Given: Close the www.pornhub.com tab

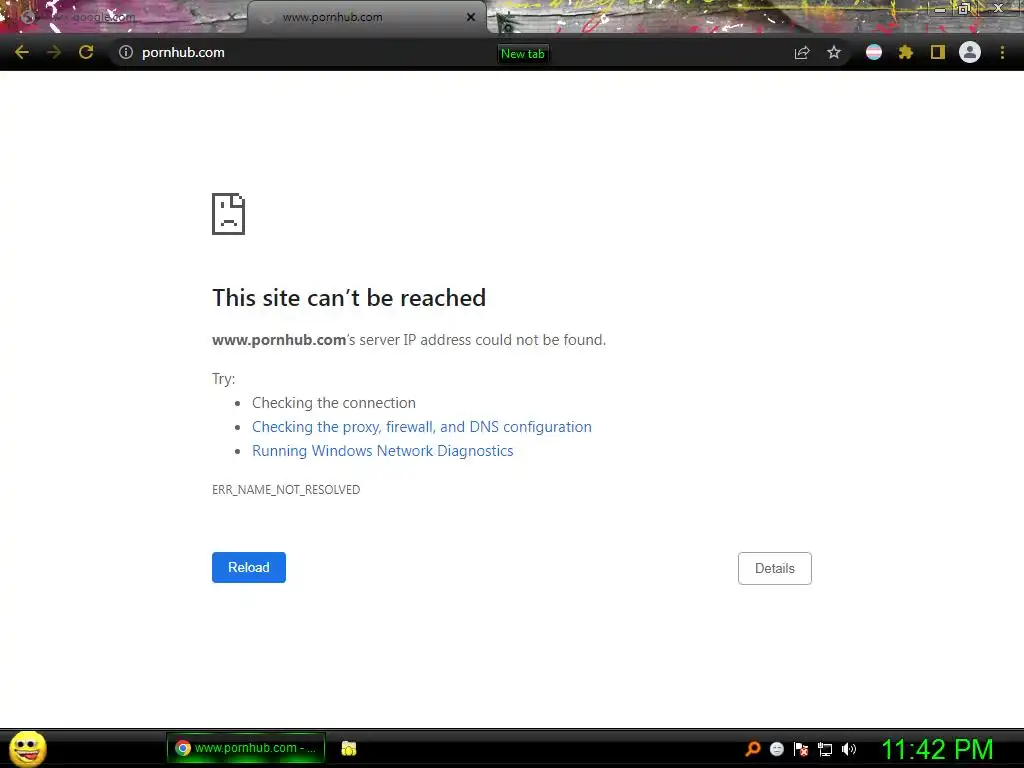Looking at the screenshot, I should pyautogui.click(x=471, y=17).
